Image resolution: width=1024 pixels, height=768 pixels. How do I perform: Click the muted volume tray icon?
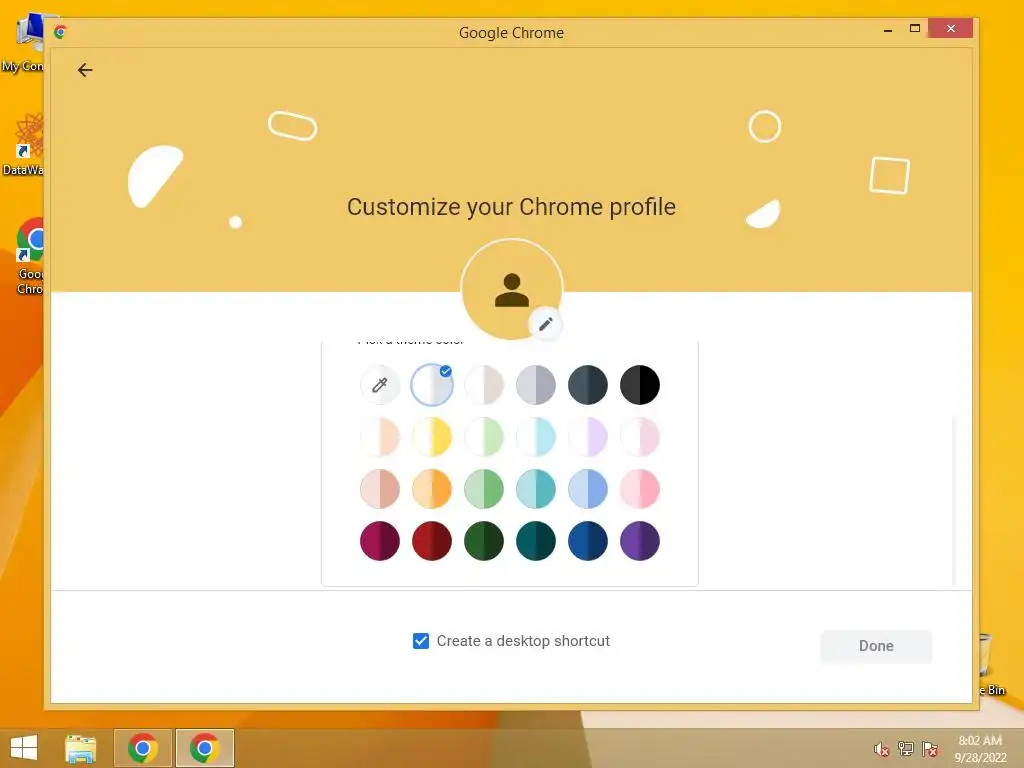tap(881, 749)
